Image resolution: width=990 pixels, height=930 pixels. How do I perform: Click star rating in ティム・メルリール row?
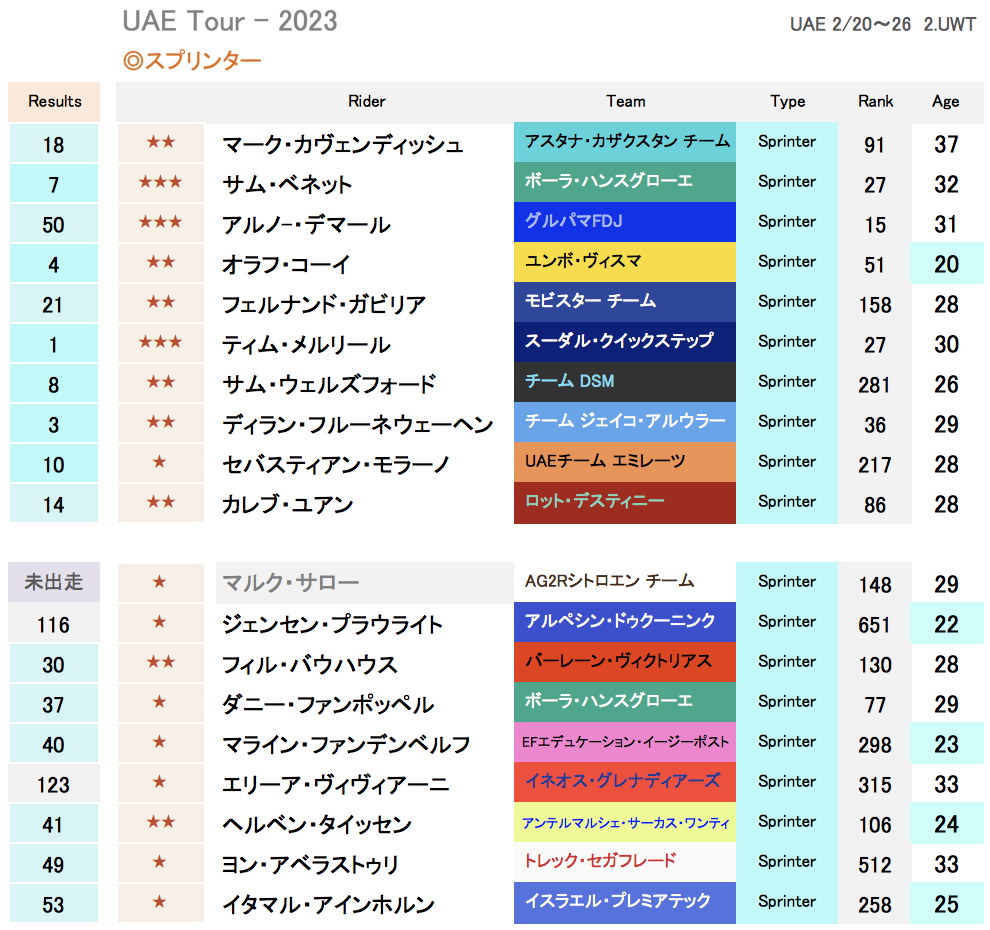point(160,343)
